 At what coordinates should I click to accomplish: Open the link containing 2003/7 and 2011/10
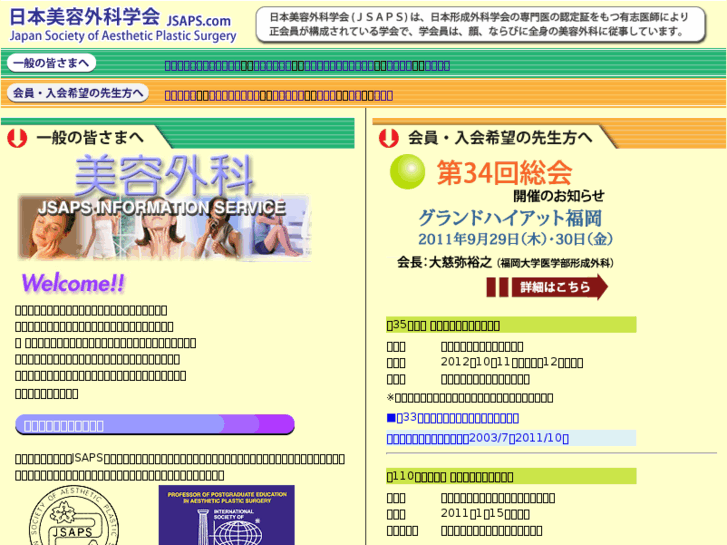coord(478,438)
